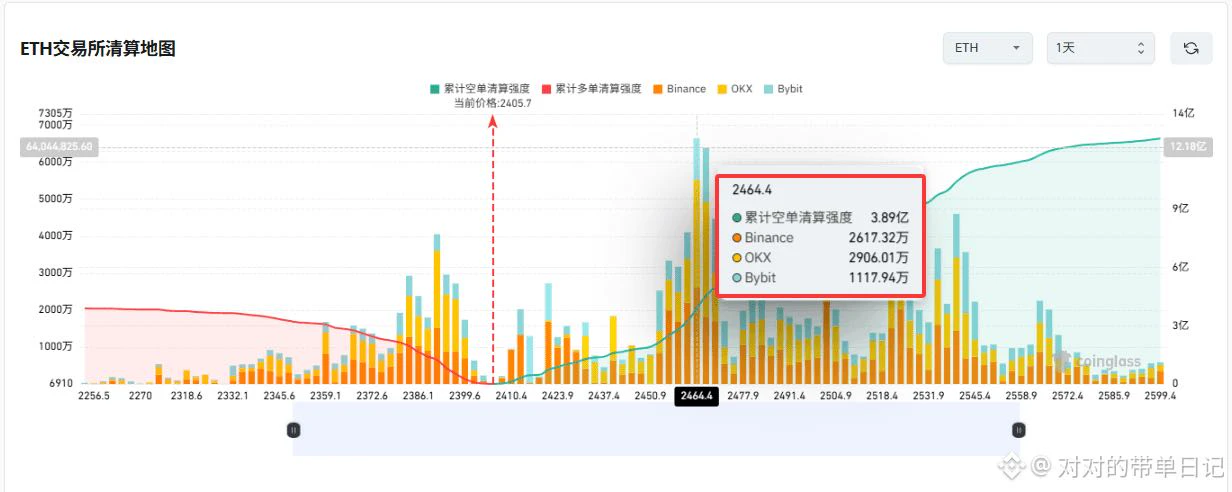This screenshot has height=492, width=1232.
Task: Click the refresh chart button
Action: [1191, 48]
